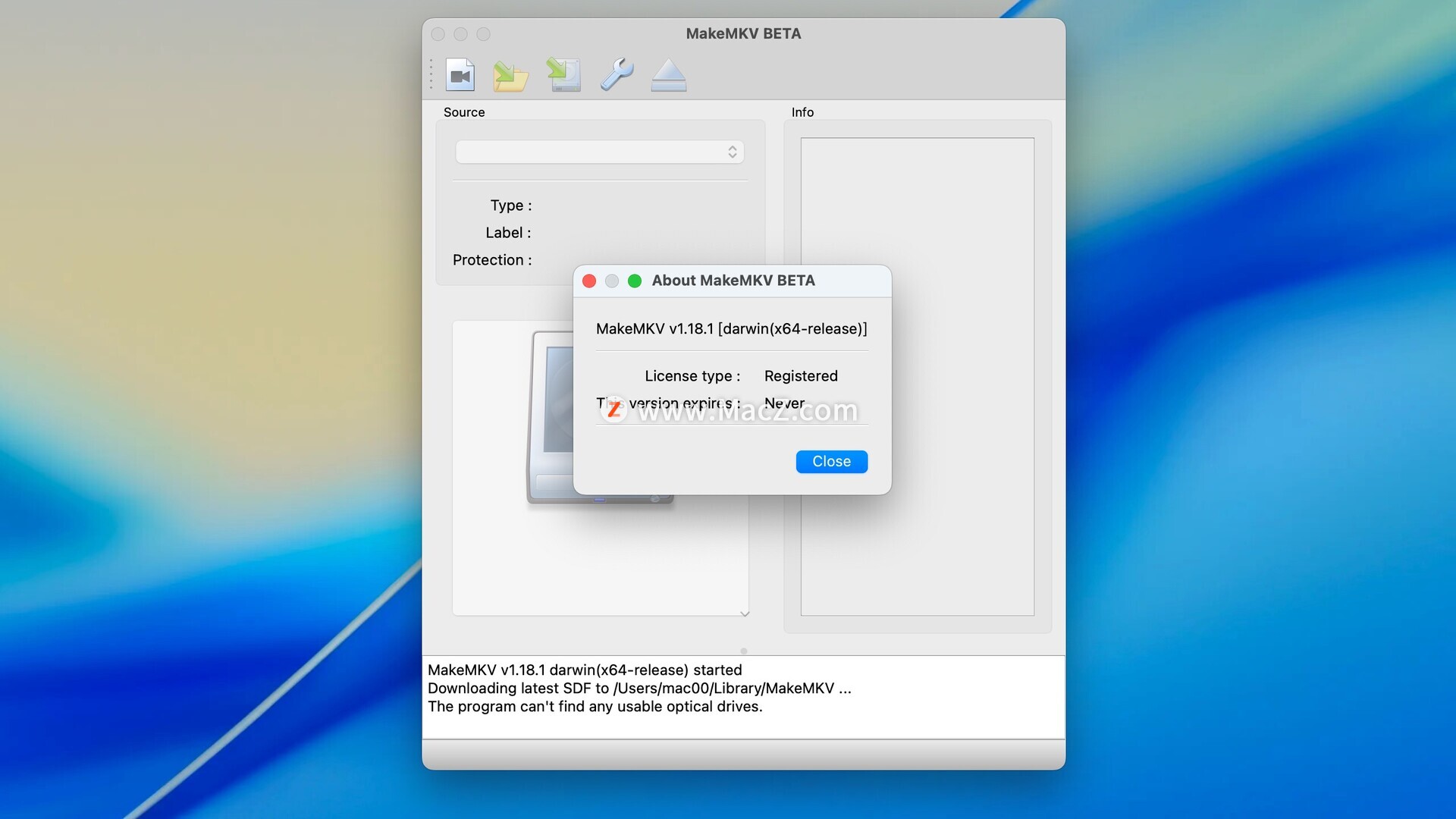Click the splitter handle above the log pane
Image resolution: width=1456 pixels, height=819 pixels.
[x=744, y=651]
